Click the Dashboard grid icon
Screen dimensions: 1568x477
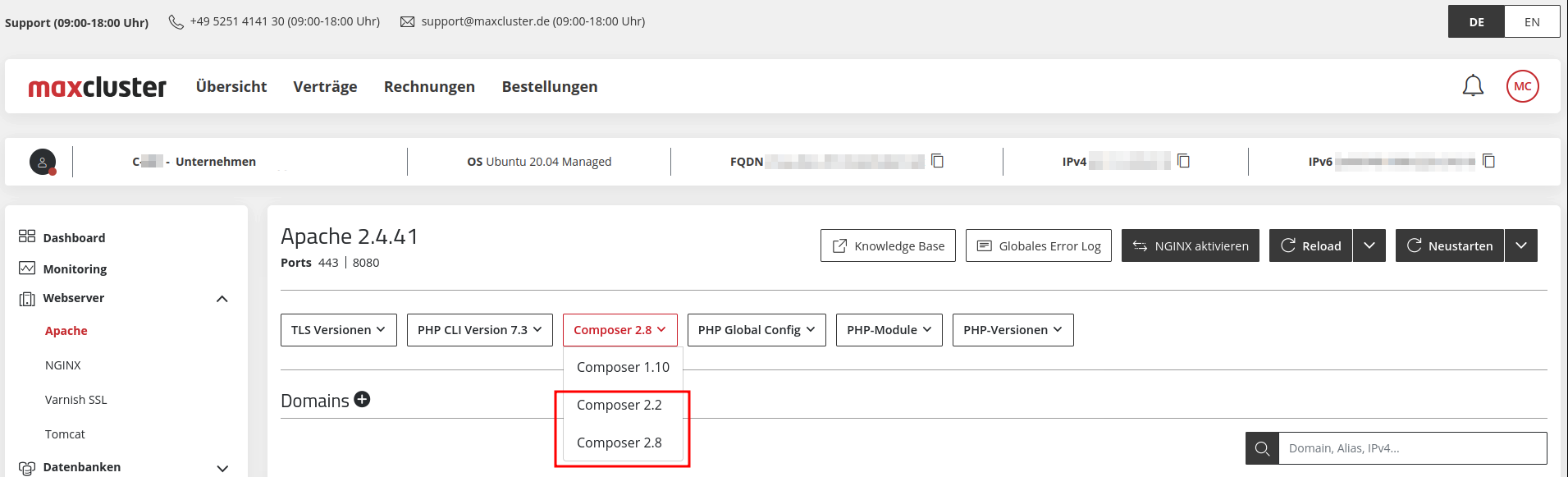[27, 236]
